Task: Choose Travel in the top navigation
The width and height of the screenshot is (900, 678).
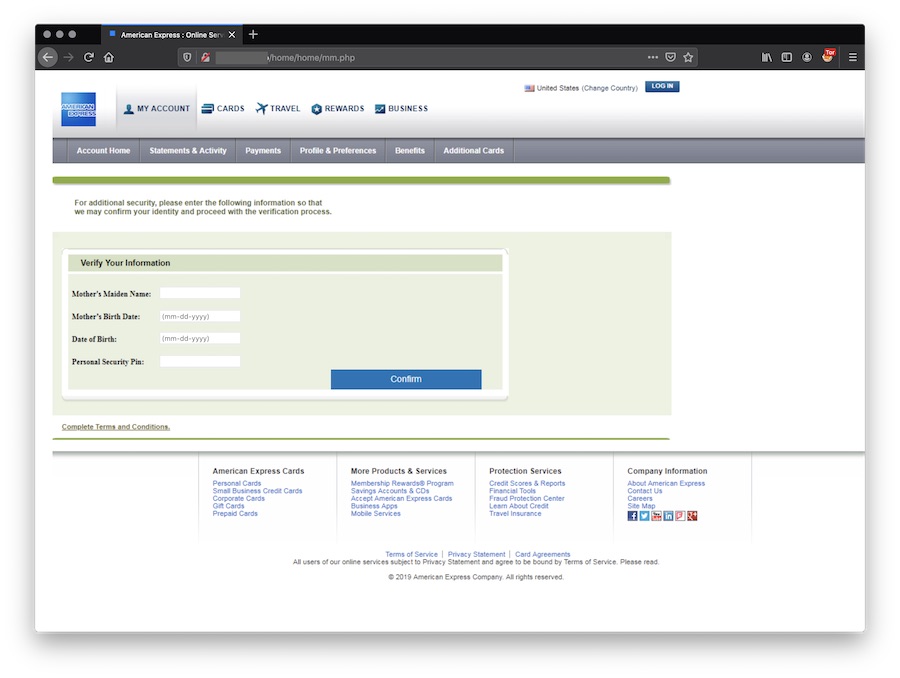Action: coord(278,109)
